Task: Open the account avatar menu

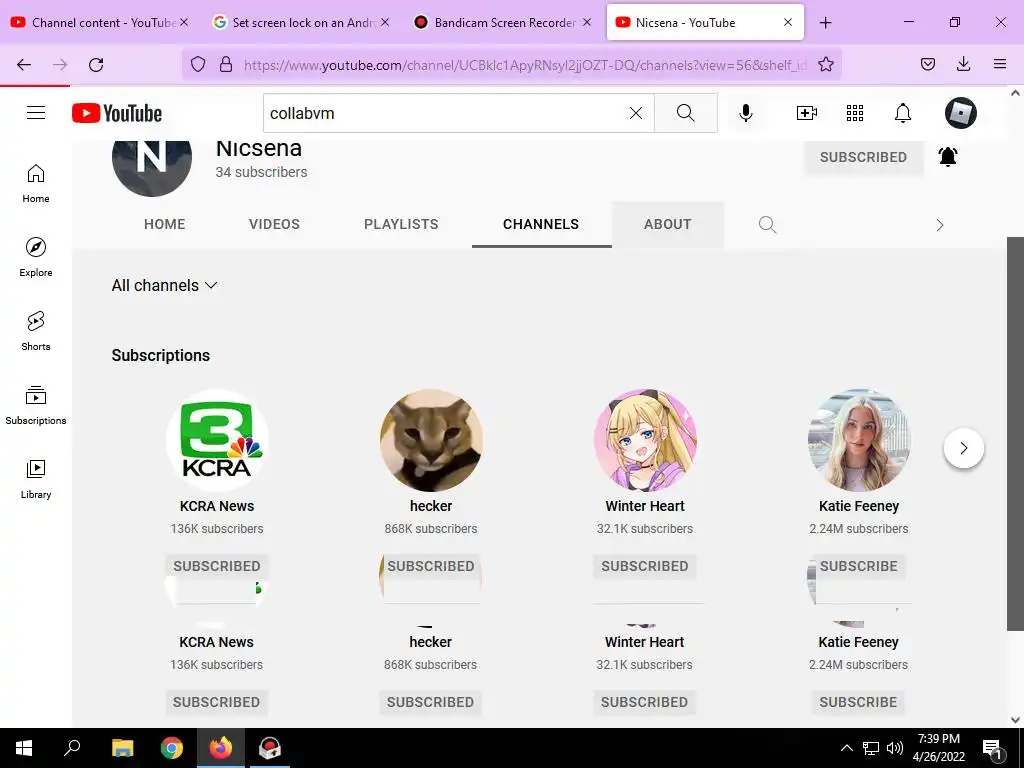Action: click(x=961, y=113)
